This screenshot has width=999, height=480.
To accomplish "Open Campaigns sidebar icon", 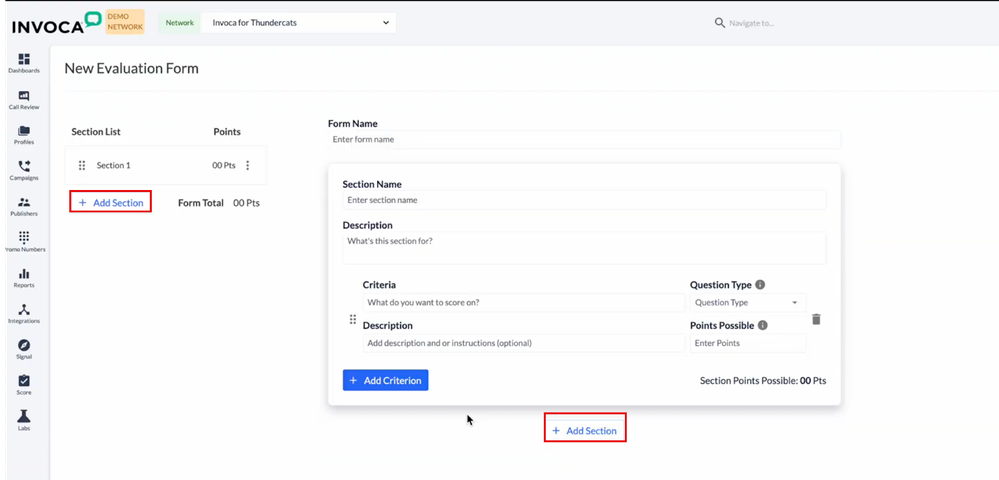I will pos(24,170).
